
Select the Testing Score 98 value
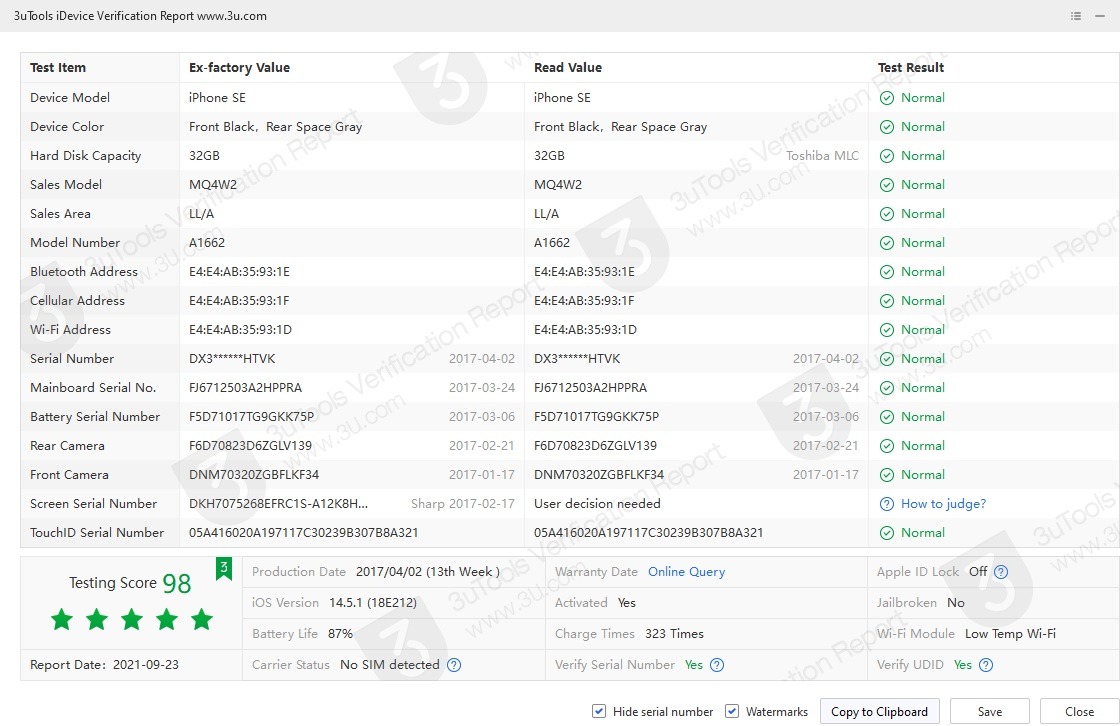(176, 583)
